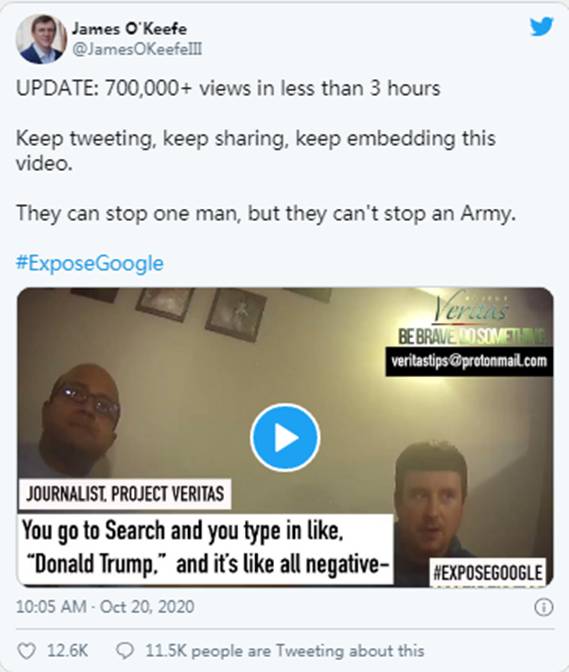
Task: Open the @JamesOKeefeIII handle
Action: pyautogui.click(x=137, y=49)
